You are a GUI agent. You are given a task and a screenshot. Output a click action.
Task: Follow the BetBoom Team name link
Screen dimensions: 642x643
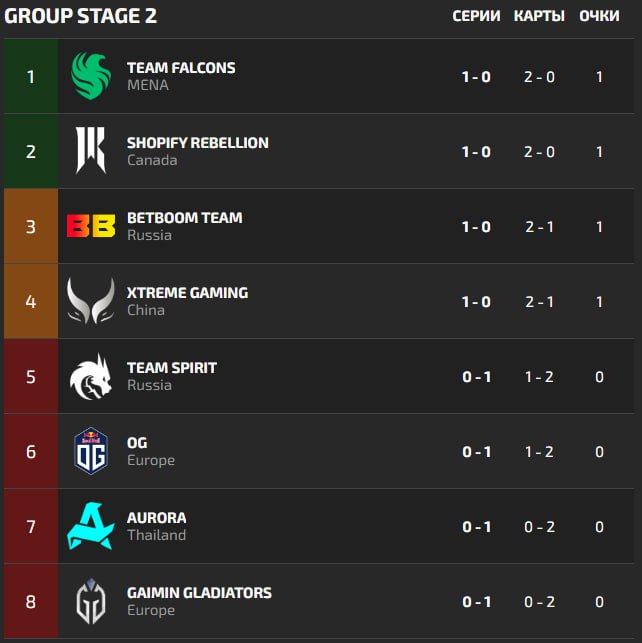pos(185,218)
